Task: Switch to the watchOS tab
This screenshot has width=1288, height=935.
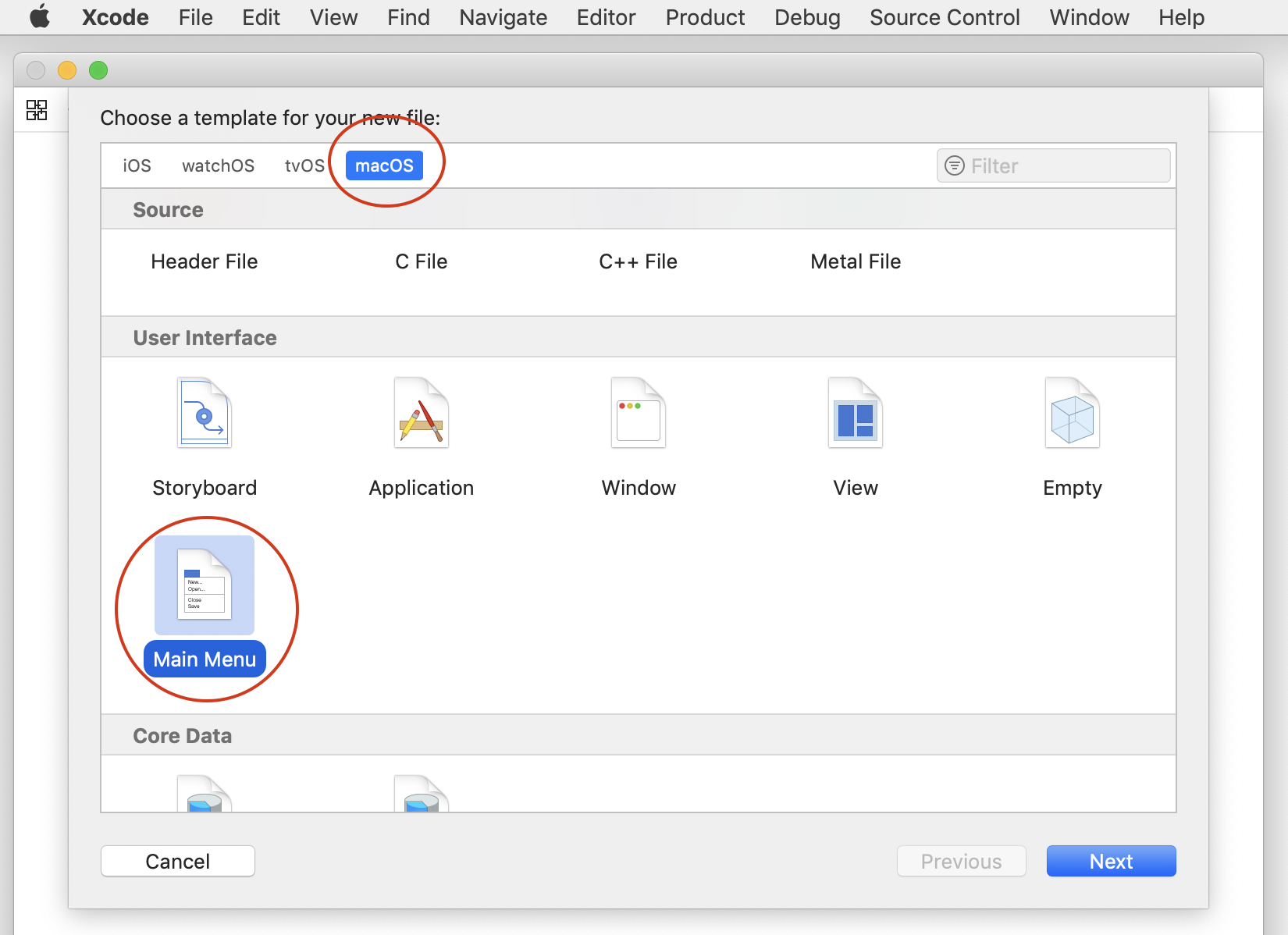Action: pos(218,165)
